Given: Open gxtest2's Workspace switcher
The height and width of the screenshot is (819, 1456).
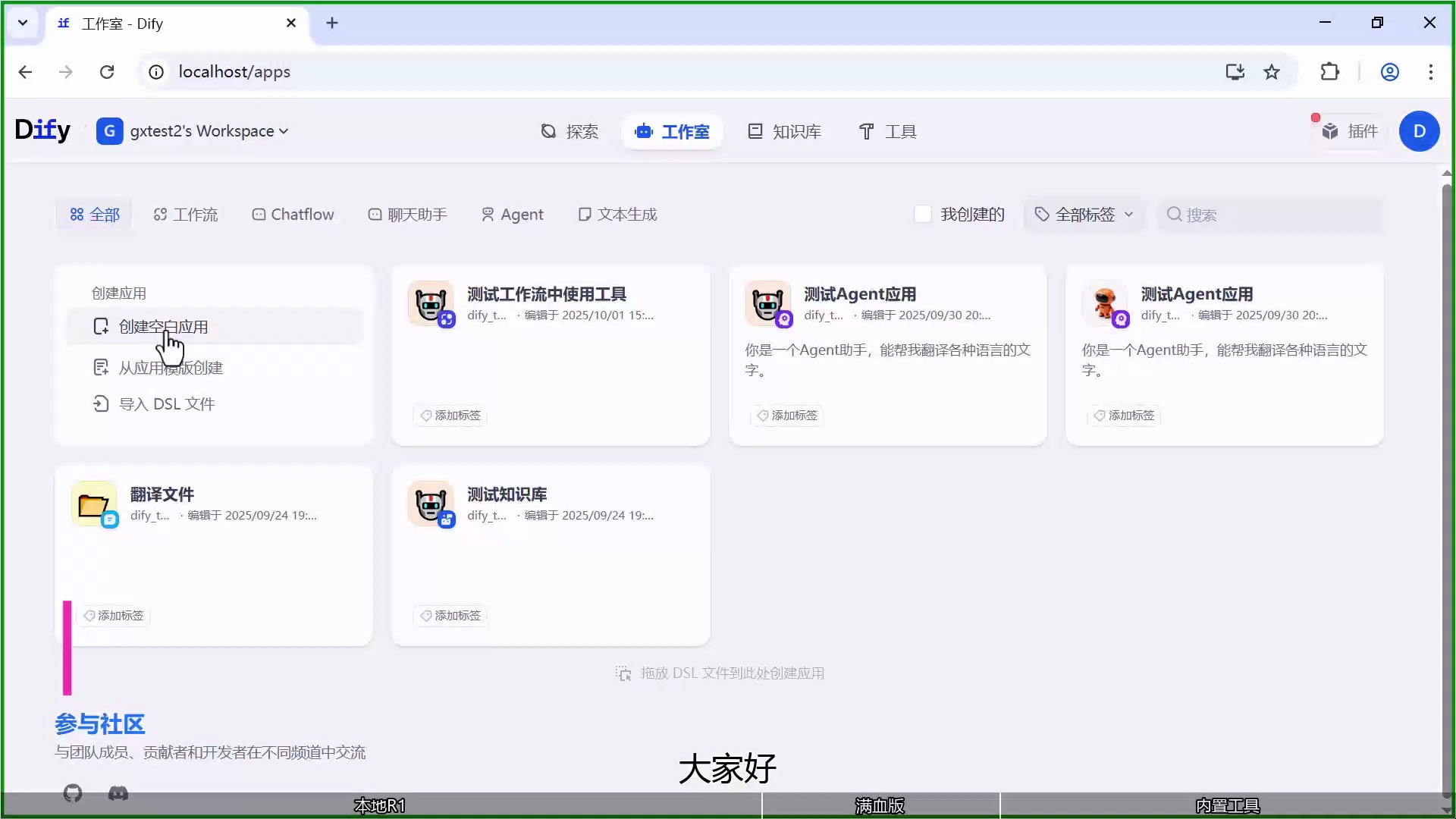Looking at the screenshot, I should pos(193,131).
